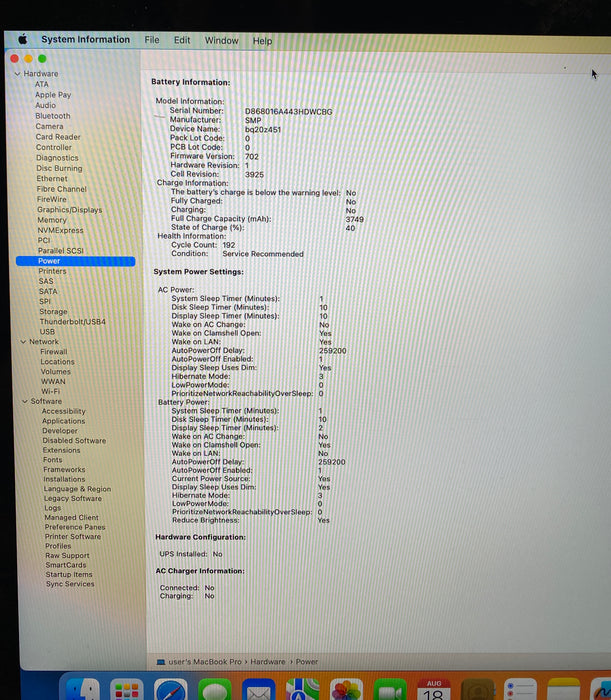Viewport: 611px width, 700px height.
Task: Select Wi-Fi under Network
Action: click(50, 392)
